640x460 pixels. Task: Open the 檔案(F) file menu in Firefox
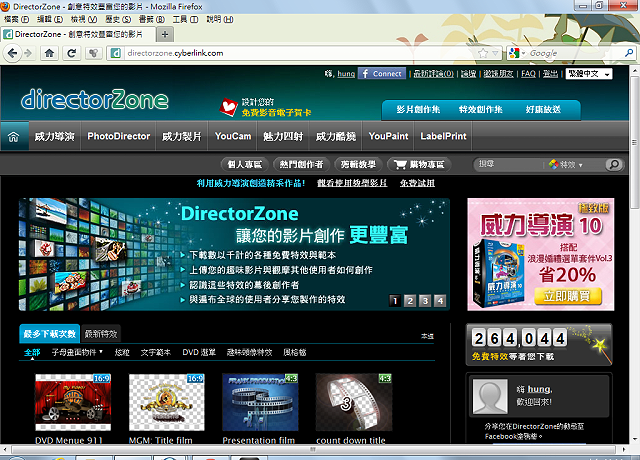pyautogui.click(x=16, y=19)
